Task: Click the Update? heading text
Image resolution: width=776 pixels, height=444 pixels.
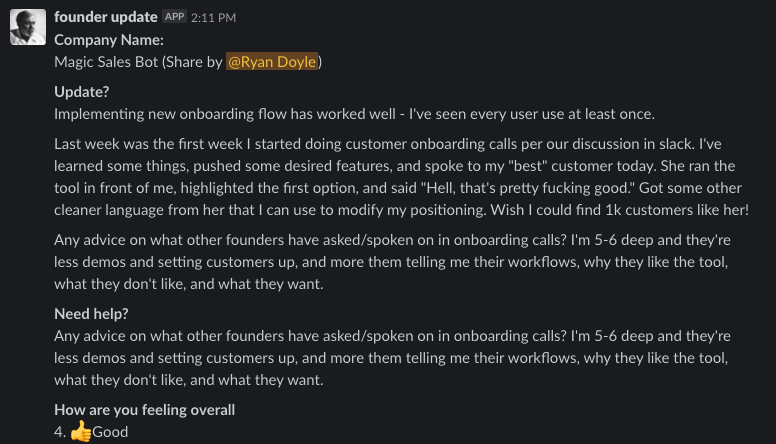Action: (x=82, y=92)
